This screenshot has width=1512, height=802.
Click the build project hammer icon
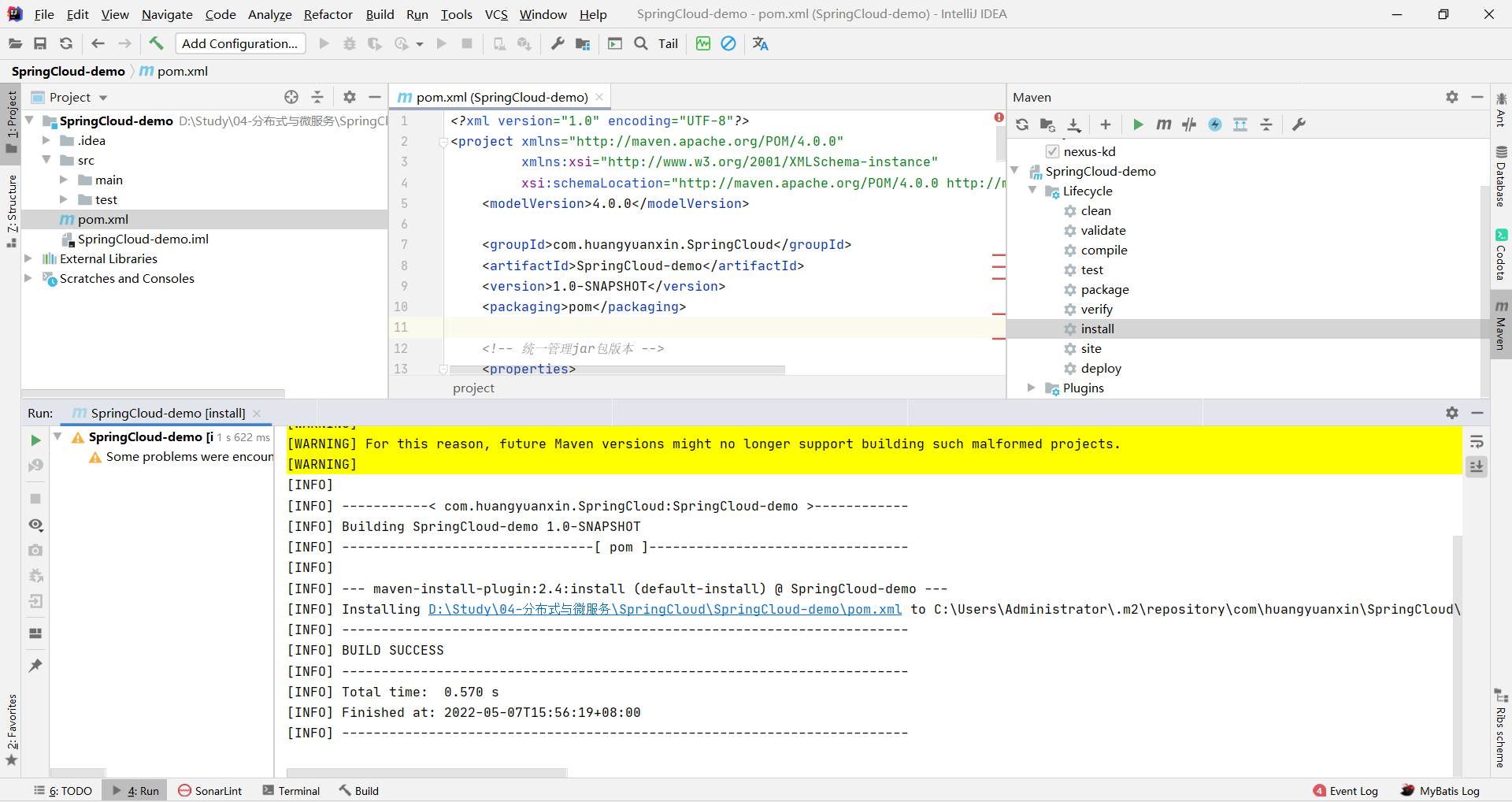click(x=156, y=43)
